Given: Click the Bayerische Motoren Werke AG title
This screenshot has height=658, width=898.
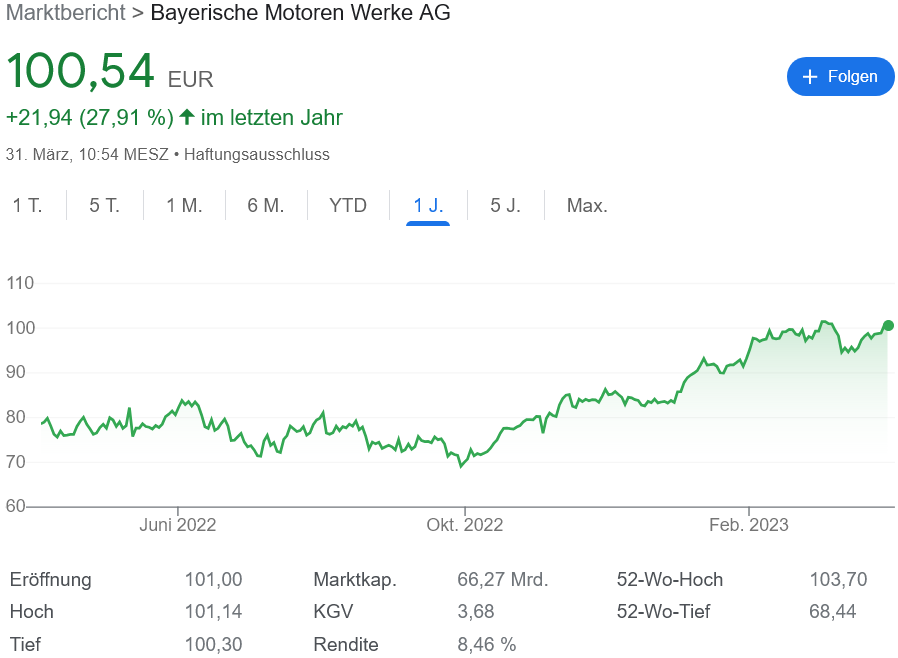Looking at the screenshot, I should click(300, 13).
